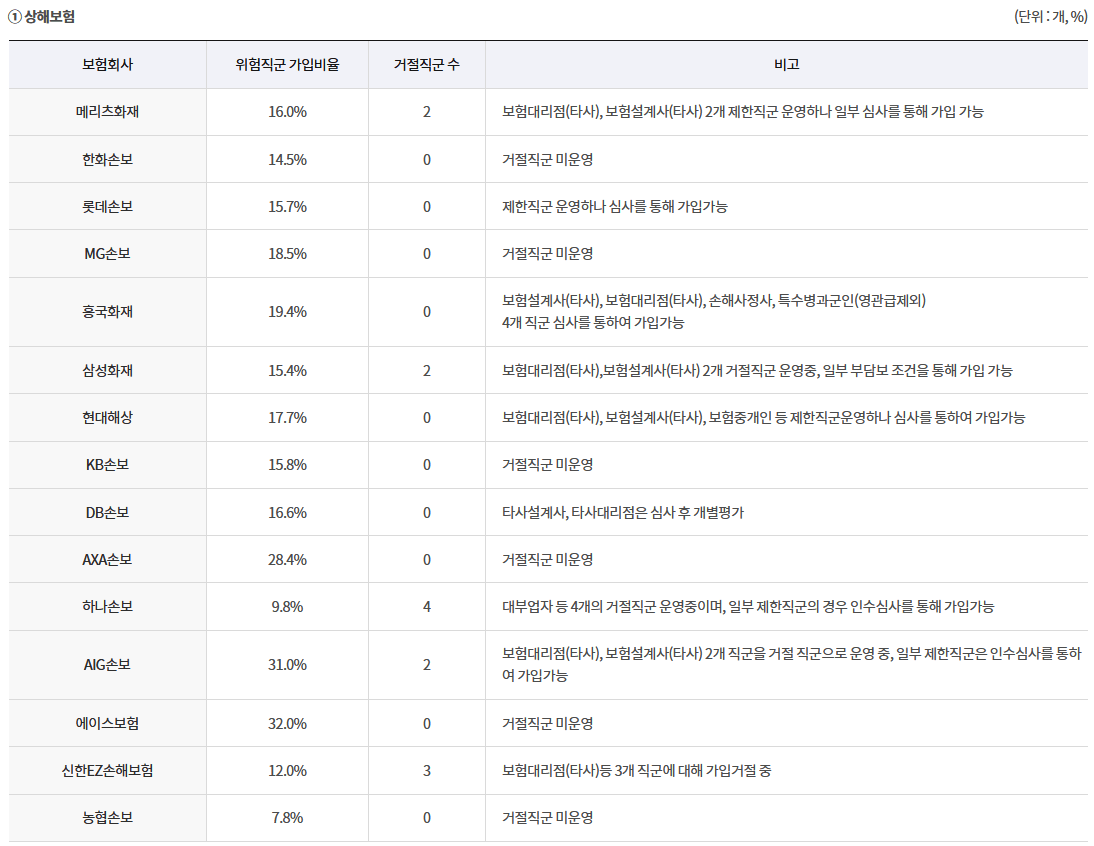
Task: Click 농협손보 remark 거절직군 미운영
Action: pos(548,817)
